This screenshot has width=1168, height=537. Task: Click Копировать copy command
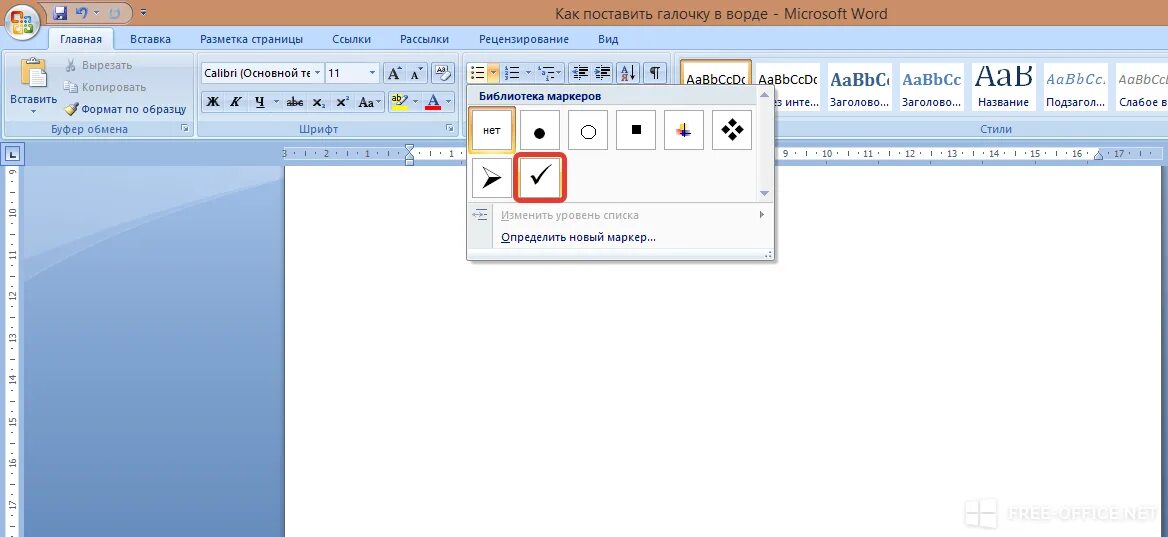(104, 87)
